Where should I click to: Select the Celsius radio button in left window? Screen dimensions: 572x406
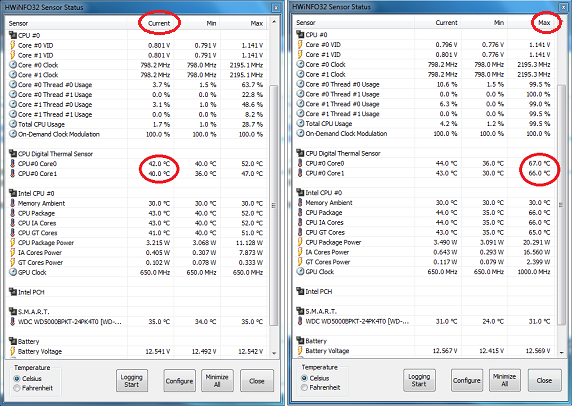pos(16,379)
